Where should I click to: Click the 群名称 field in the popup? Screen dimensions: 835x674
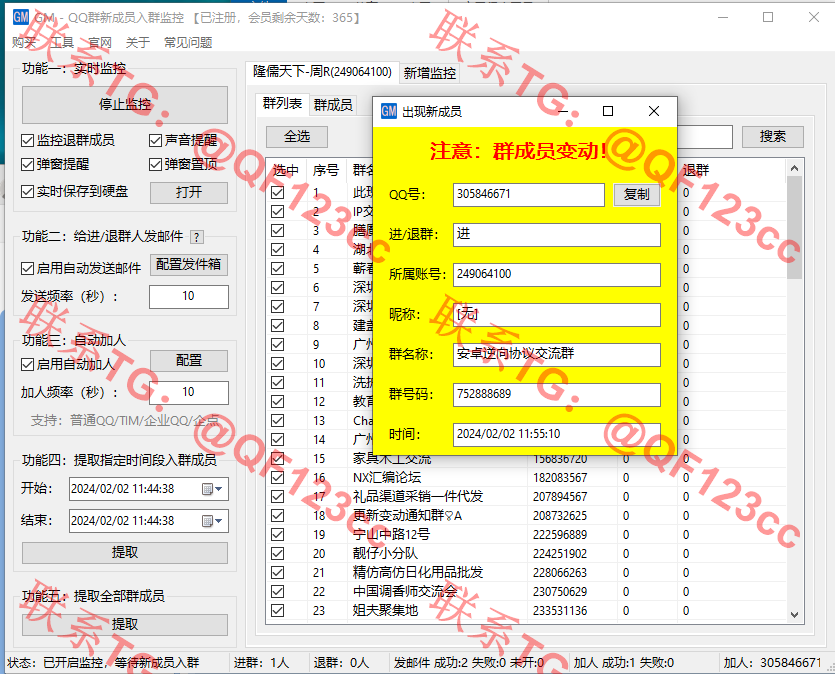(x=556, y=355)
